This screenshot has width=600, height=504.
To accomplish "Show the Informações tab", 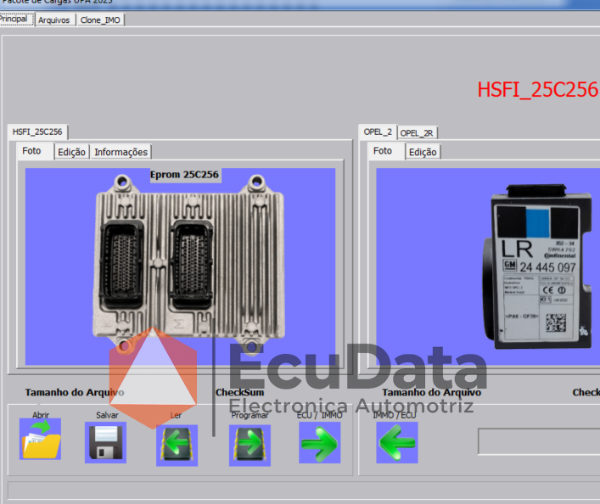I will (121, 152).
